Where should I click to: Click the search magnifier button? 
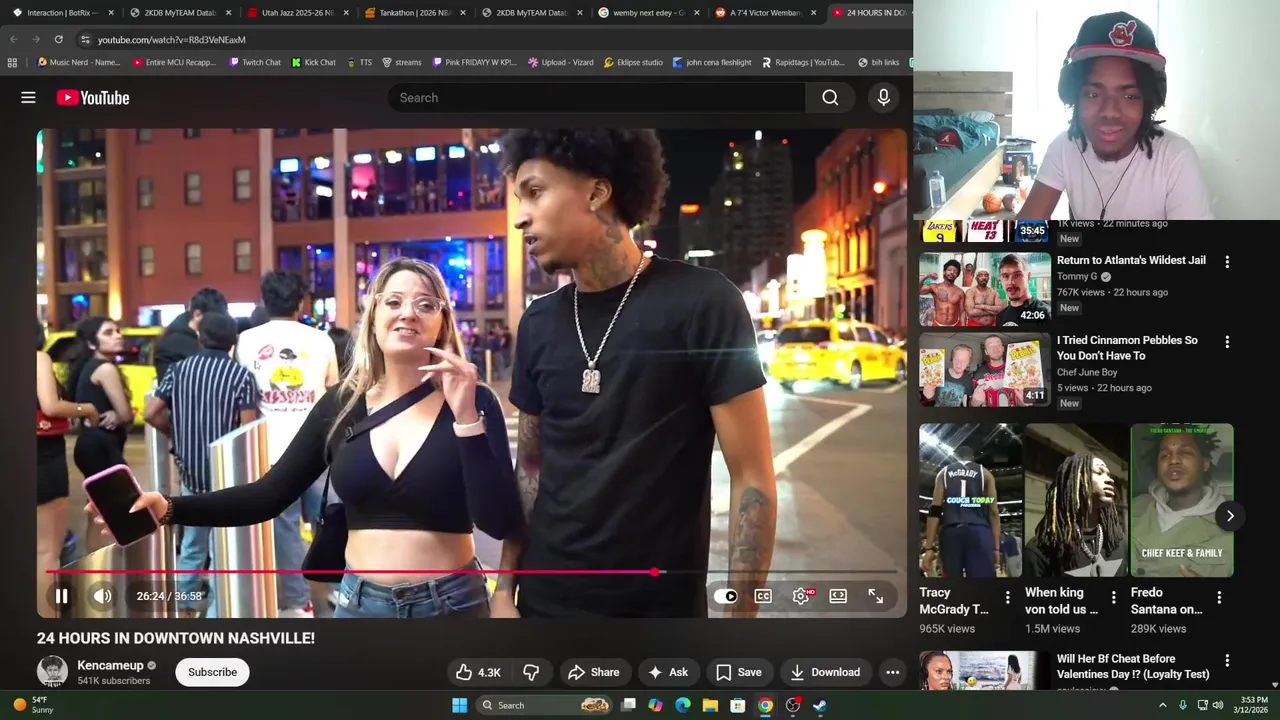point(830,97)
